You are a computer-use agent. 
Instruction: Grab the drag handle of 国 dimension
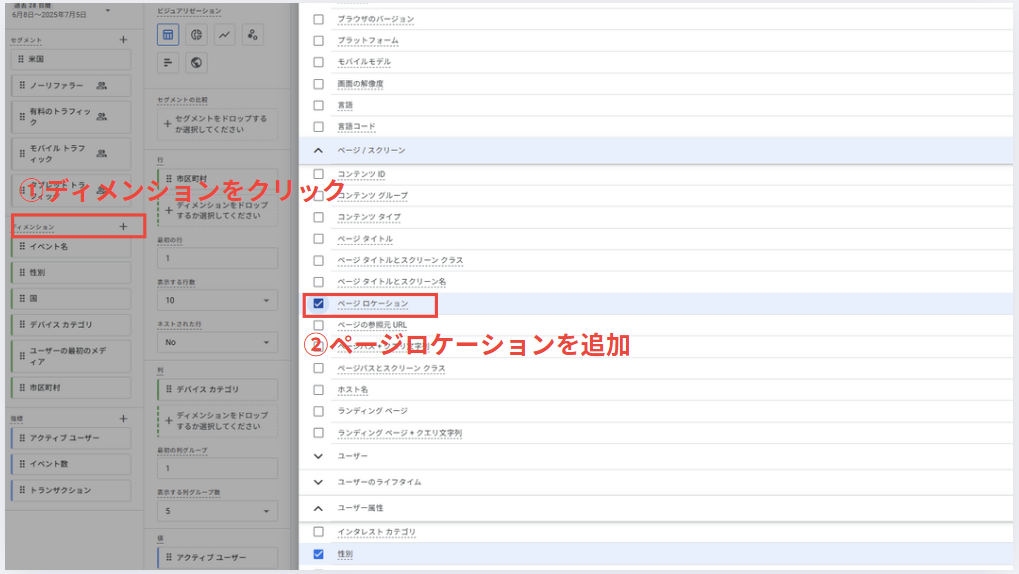[21, 298]
